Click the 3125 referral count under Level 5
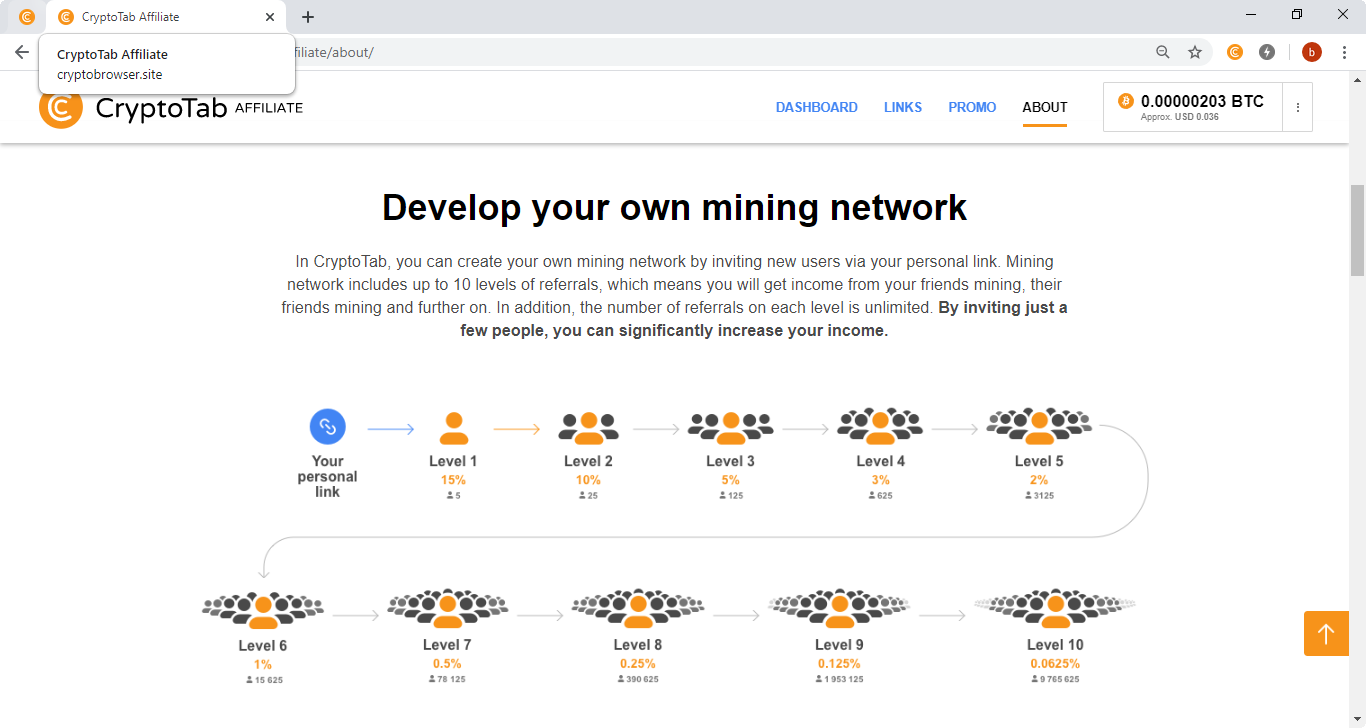 pos(1039,496)
